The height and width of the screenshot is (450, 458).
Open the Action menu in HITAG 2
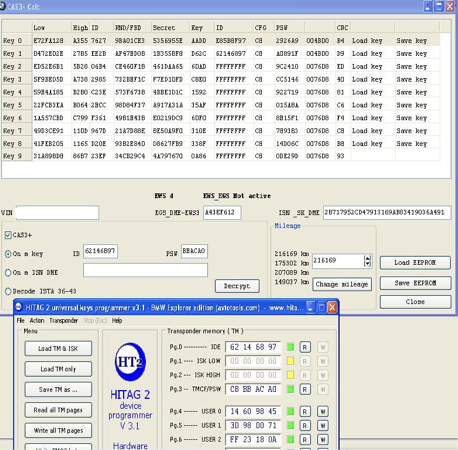37,321
